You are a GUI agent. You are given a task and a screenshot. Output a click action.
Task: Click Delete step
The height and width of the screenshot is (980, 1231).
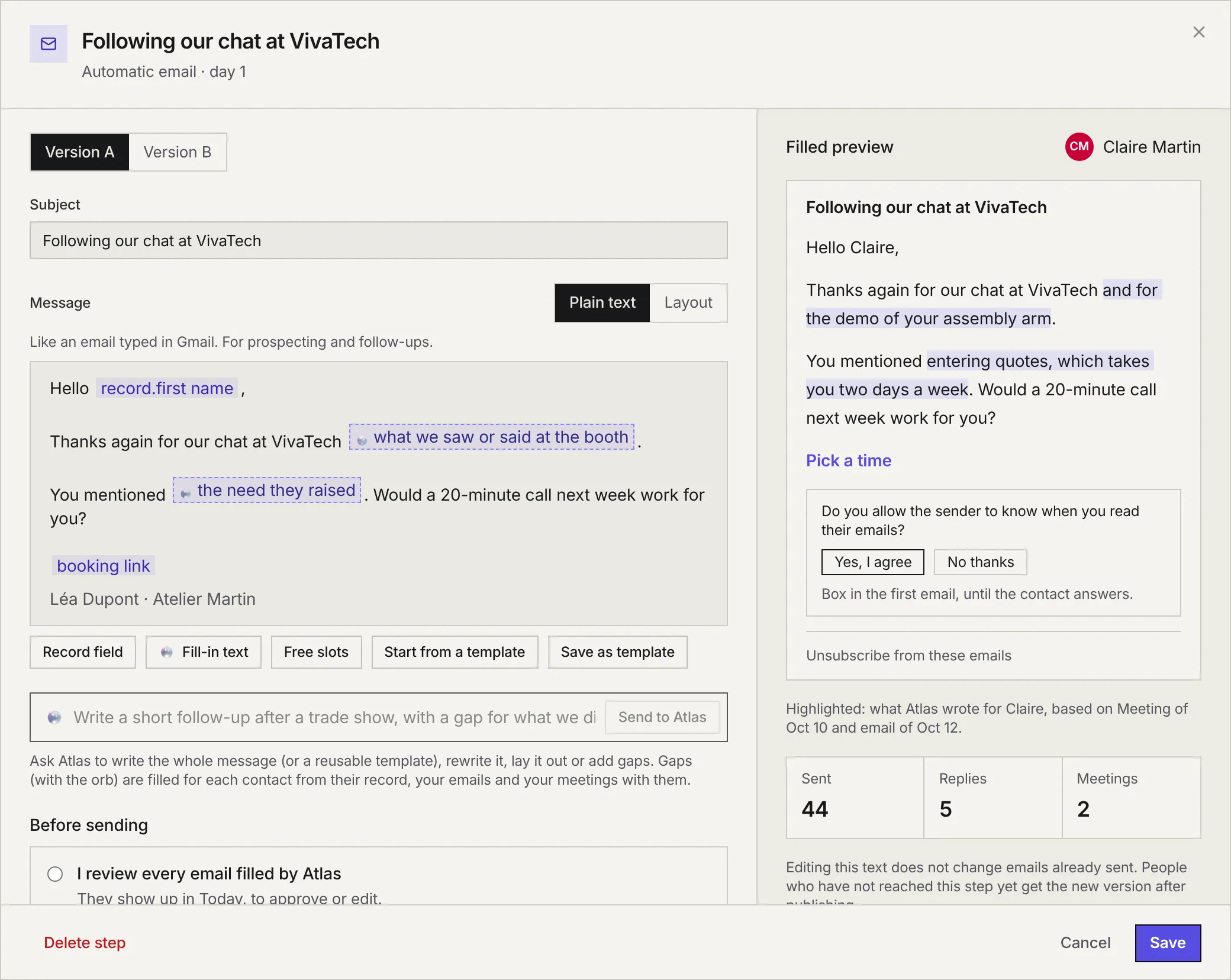click(85, 943)
